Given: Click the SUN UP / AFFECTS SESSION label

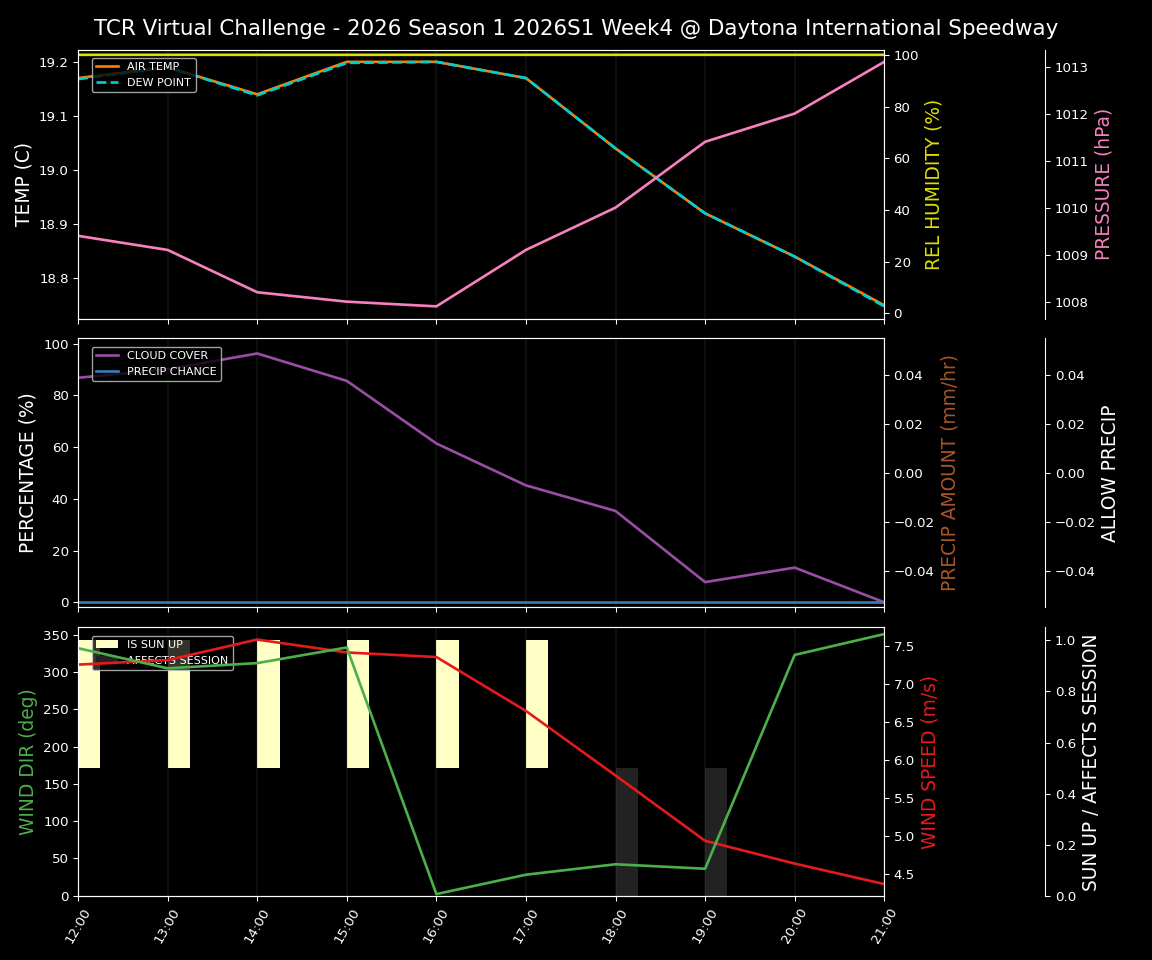Looking at the screenshot, I should (1090, 765).
